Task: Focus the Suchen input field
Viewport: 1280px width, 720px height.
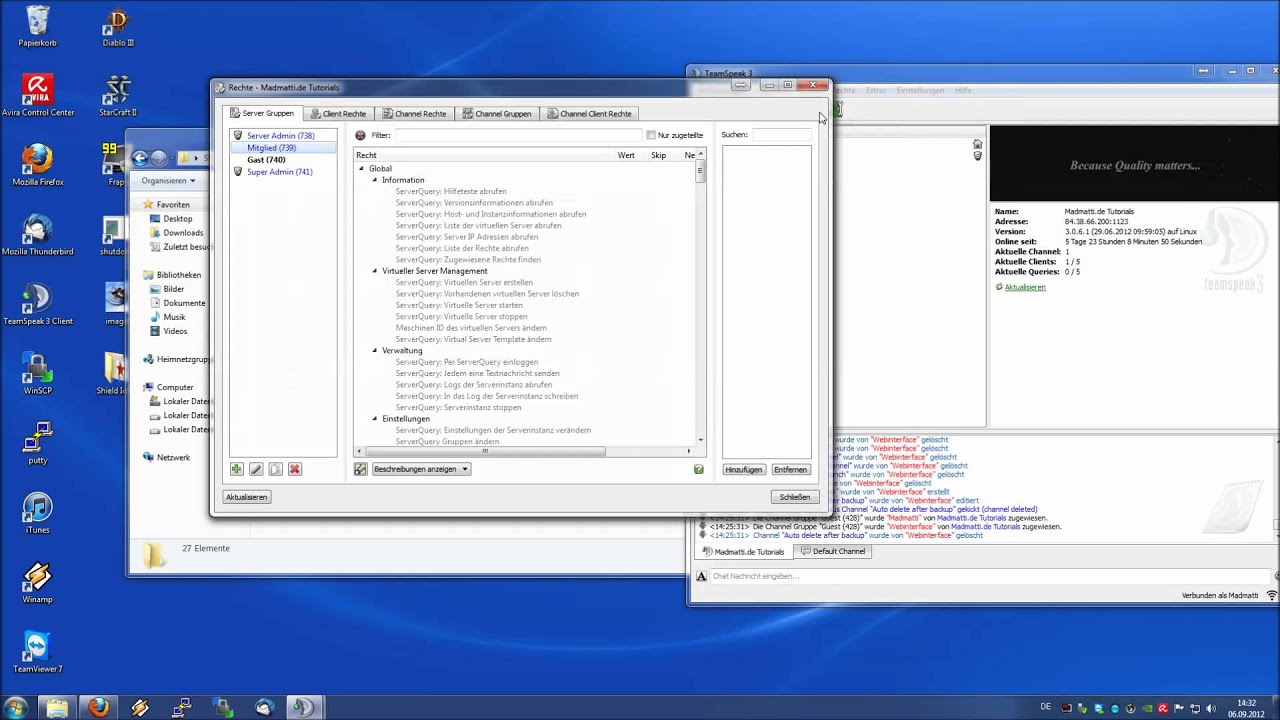Action: click(x=782, y=135)
